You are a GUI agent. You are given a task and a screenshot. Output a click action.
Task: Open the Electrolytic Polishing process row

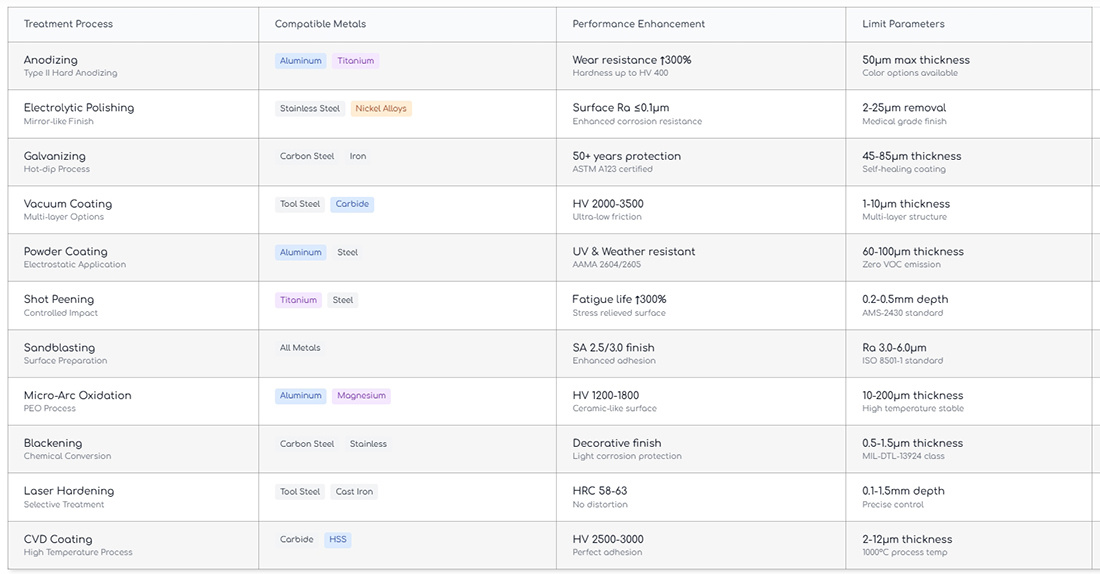tap(79, 108)
